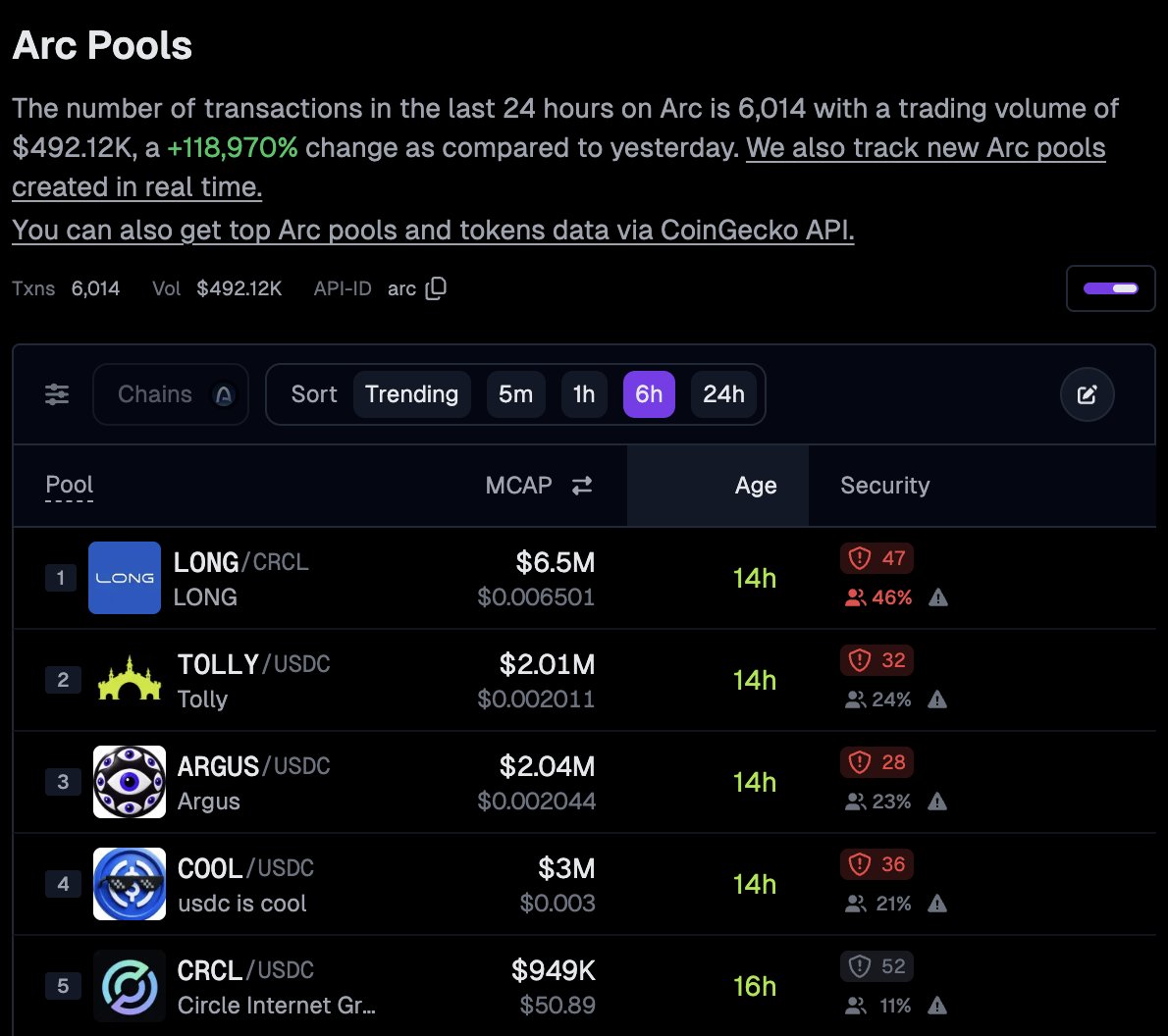The image size is (1168, 1036).
Task: Switch to the 24h timeframe
Action: coord(723,394)
